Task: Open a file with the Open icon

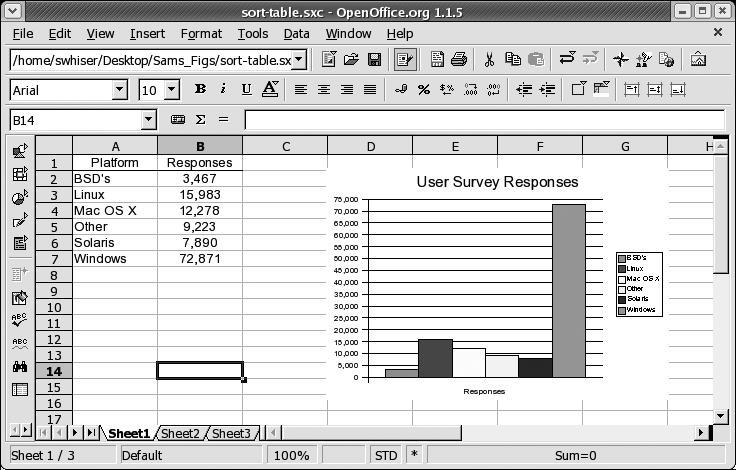Action: click(x=351, y=60)
